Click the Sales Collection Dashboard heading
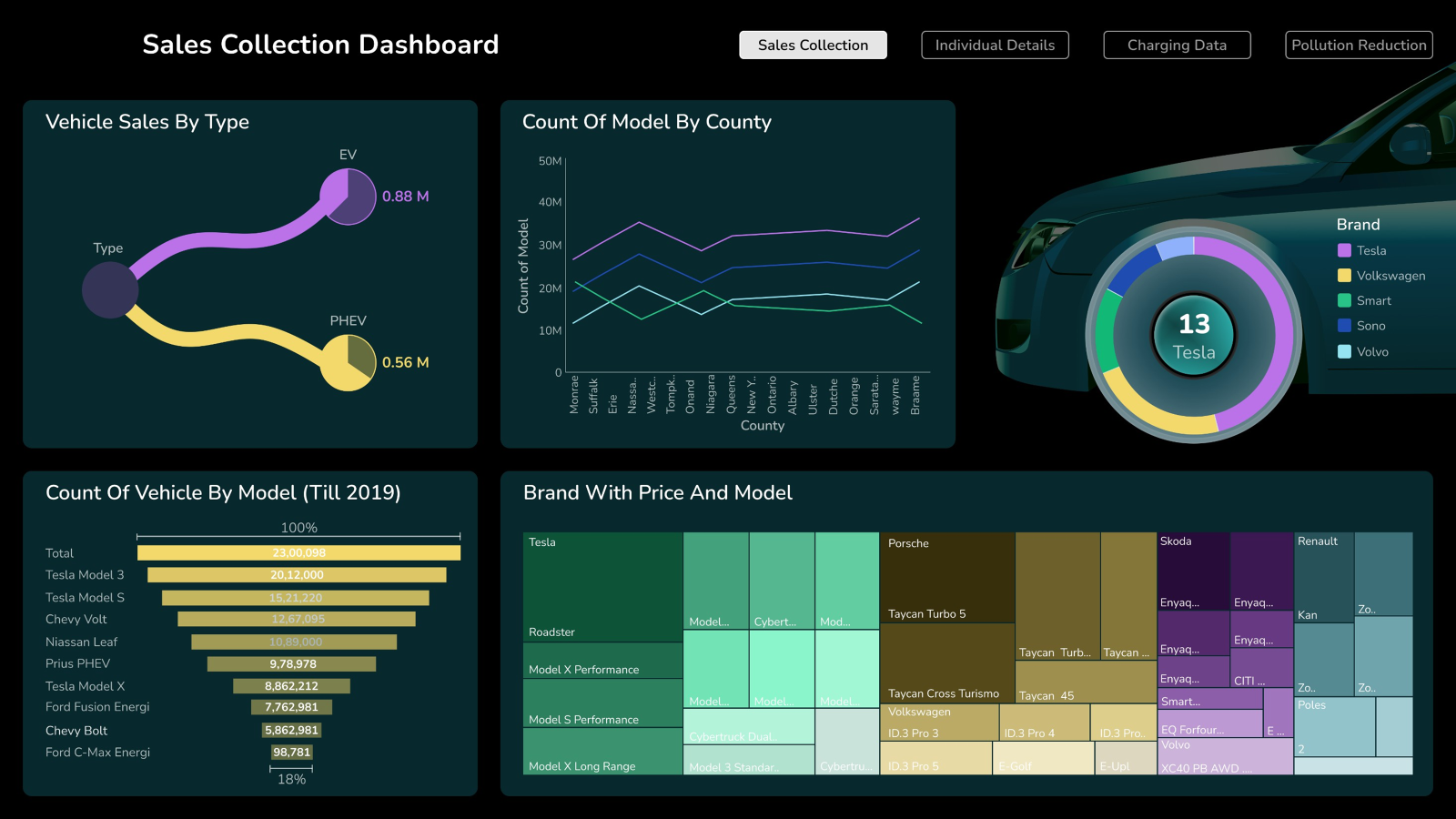1456x819 pixels. coord(320,45)
